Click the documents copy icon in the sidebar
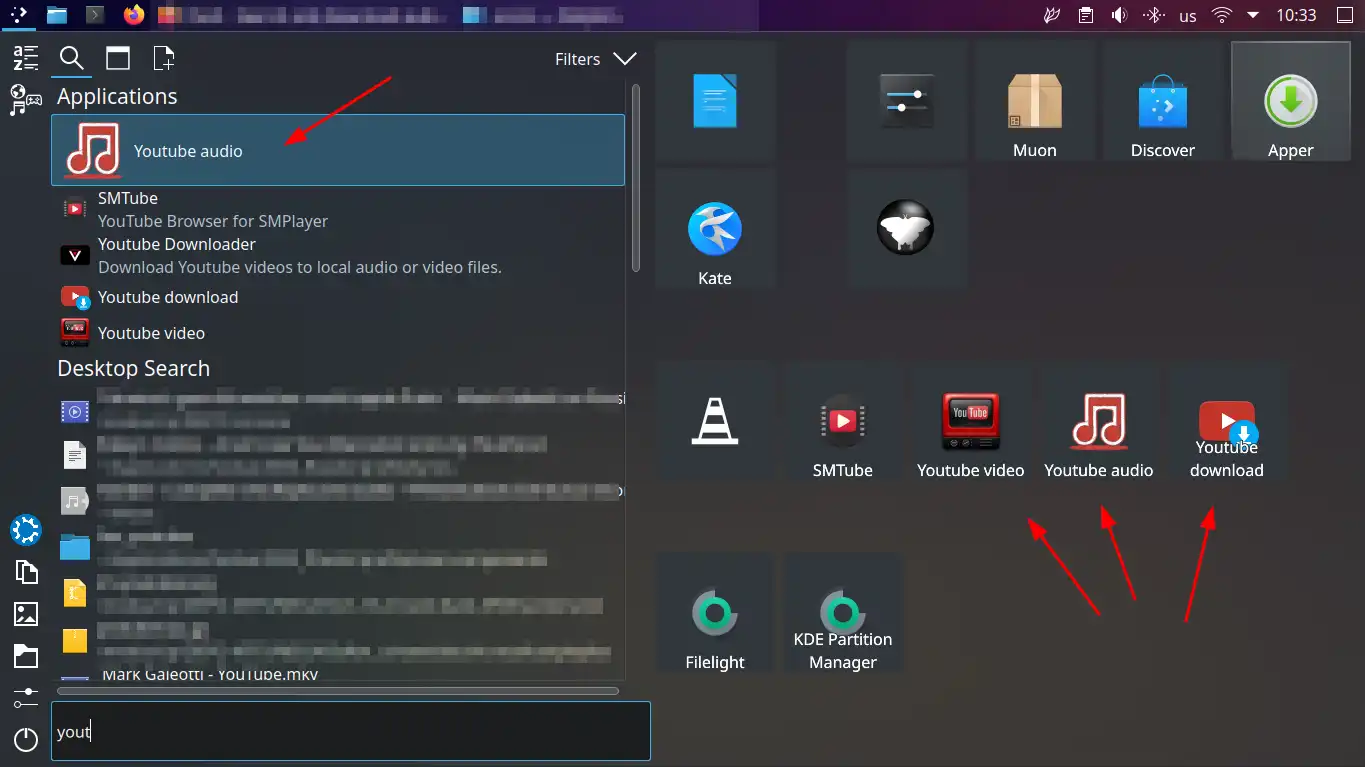 coord(26,572)
